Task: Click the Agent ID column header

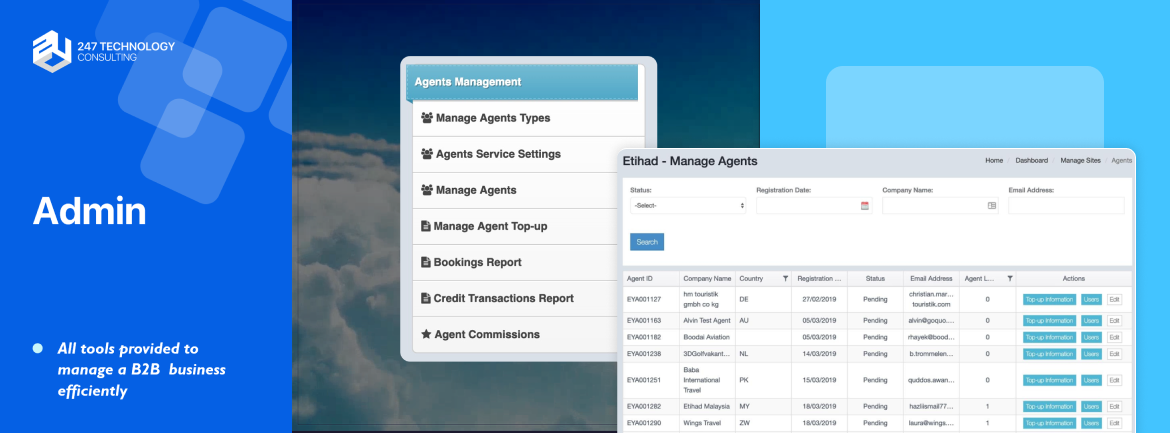Action: coord(651,278)
